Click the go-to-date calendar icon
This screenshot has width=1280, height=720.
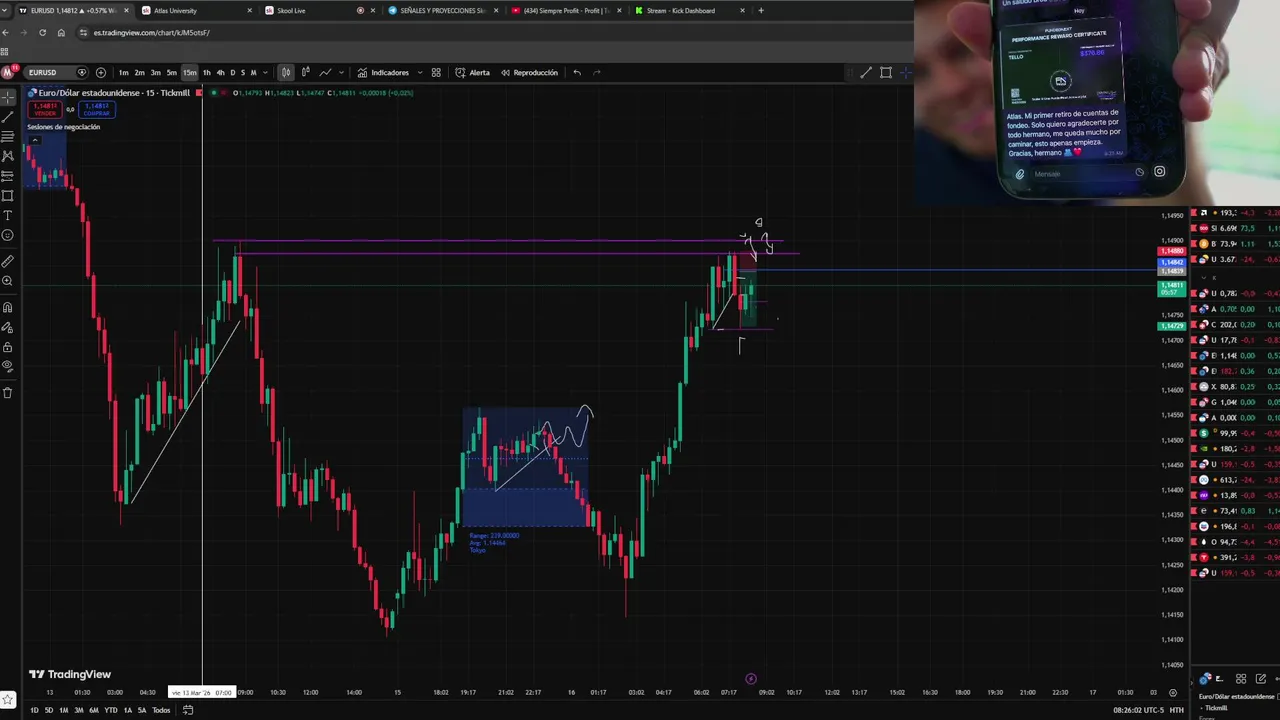point(187,710)
